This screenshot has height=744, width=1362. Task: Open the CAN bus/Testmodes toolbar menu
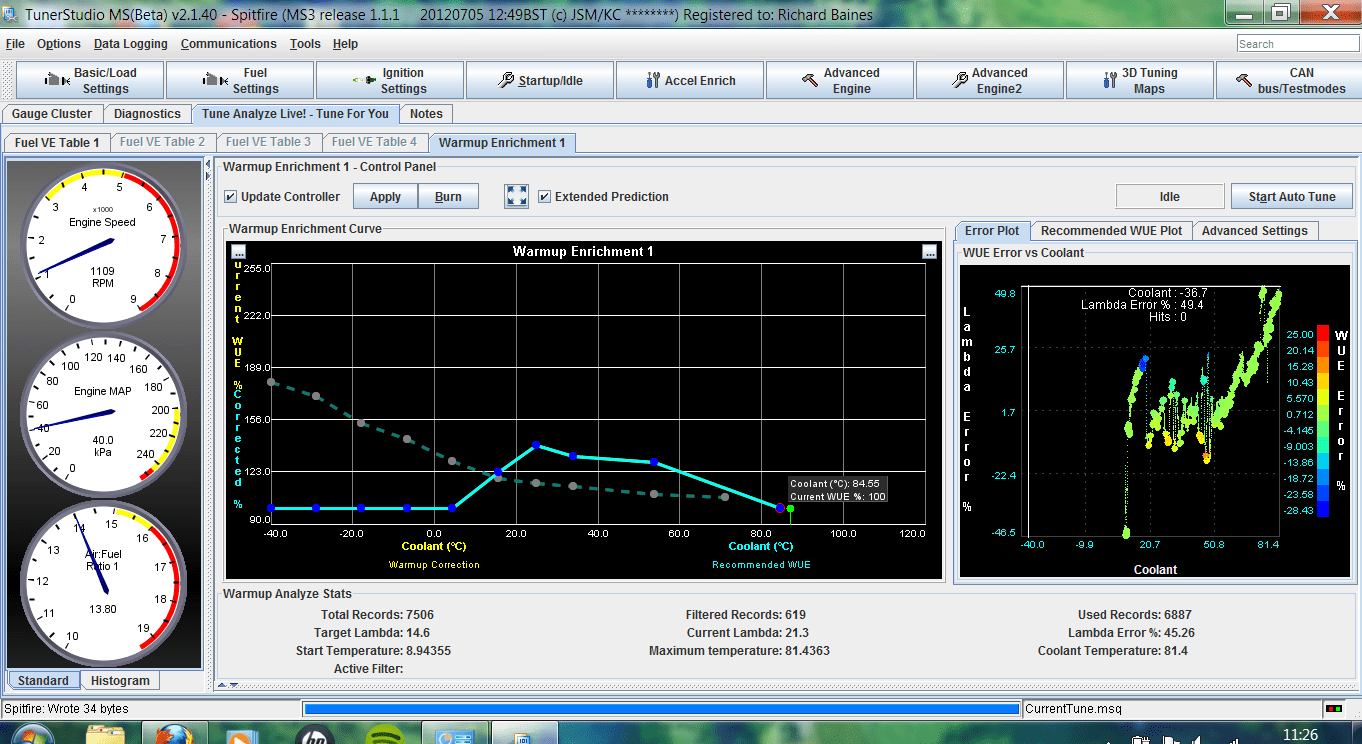click(1289, 81)
